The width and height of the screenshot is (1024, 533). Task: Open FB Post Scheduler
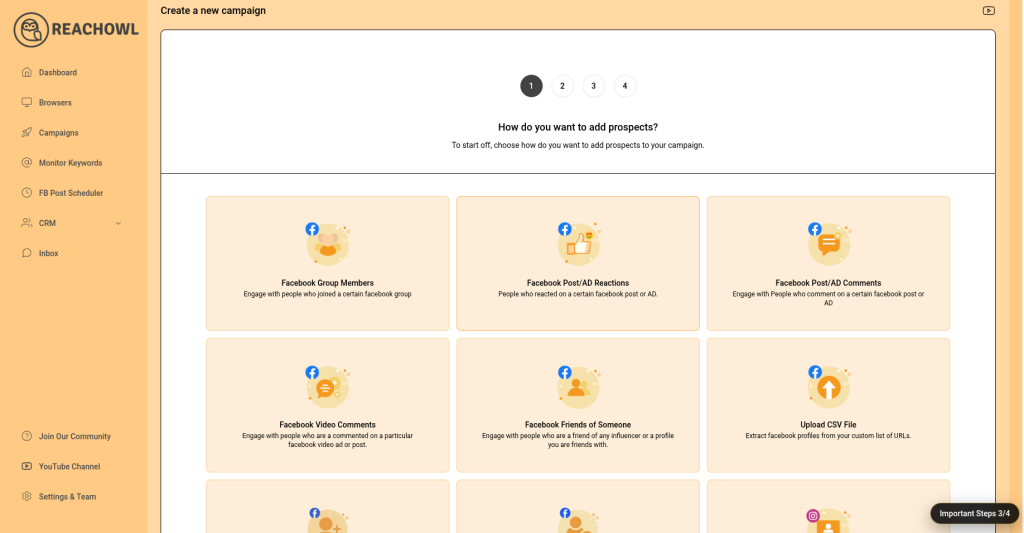coord(70,193)
